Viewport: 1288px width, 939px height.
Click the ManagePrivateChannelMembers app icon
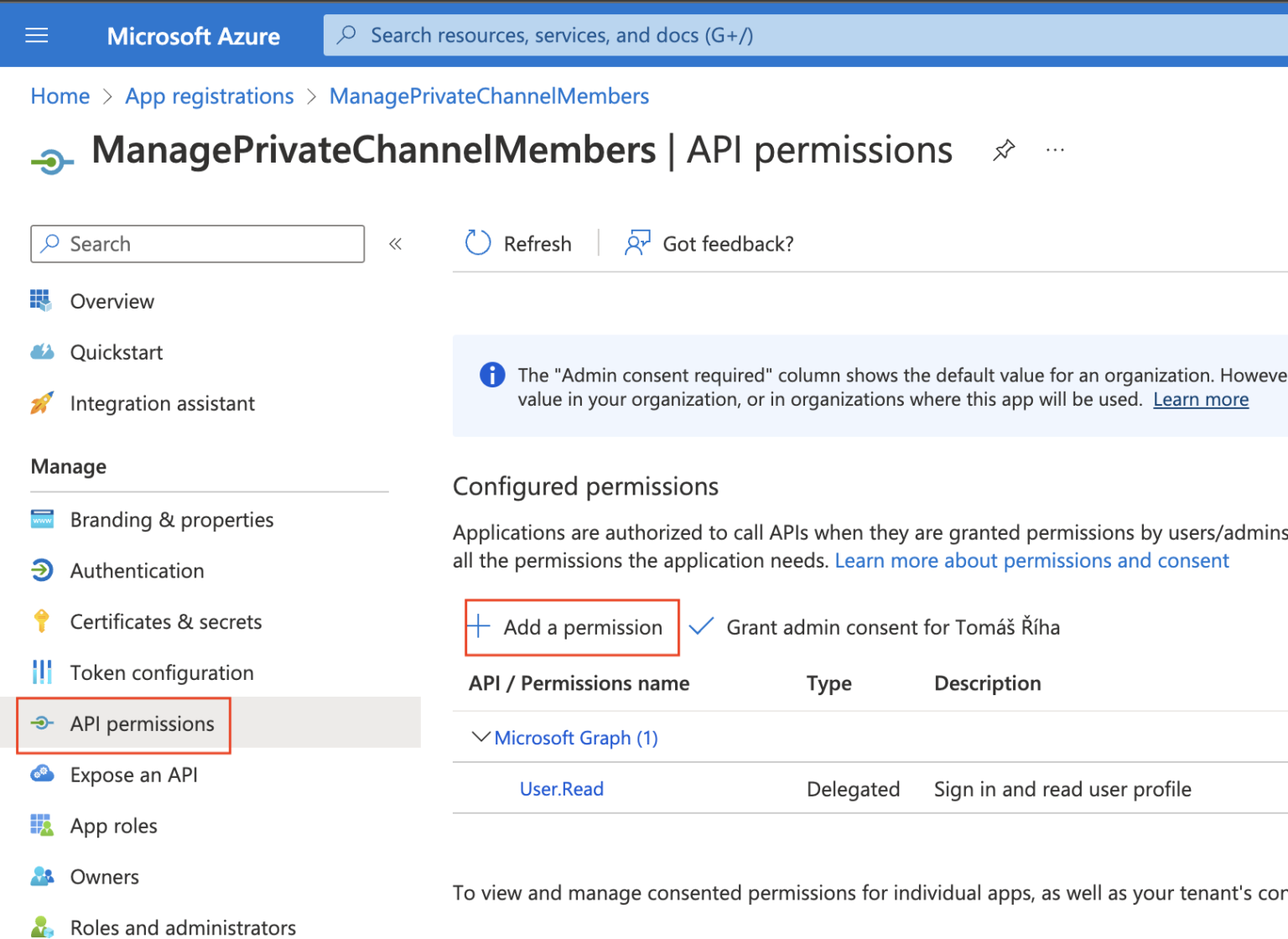point(52,160)
